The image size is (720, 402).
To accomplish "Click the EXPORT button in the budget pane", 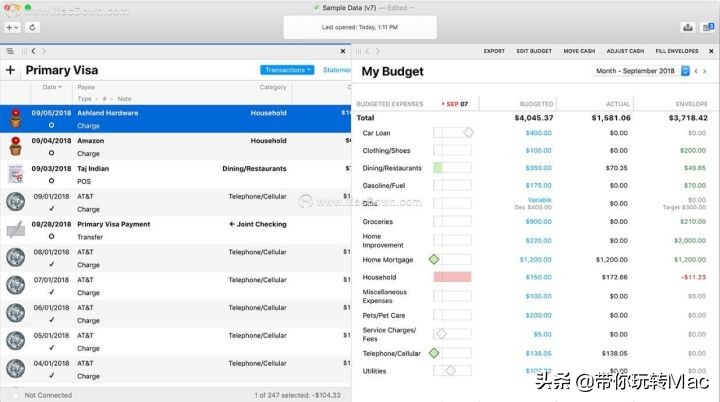I will pyautogui.click(x=494, y=51).
